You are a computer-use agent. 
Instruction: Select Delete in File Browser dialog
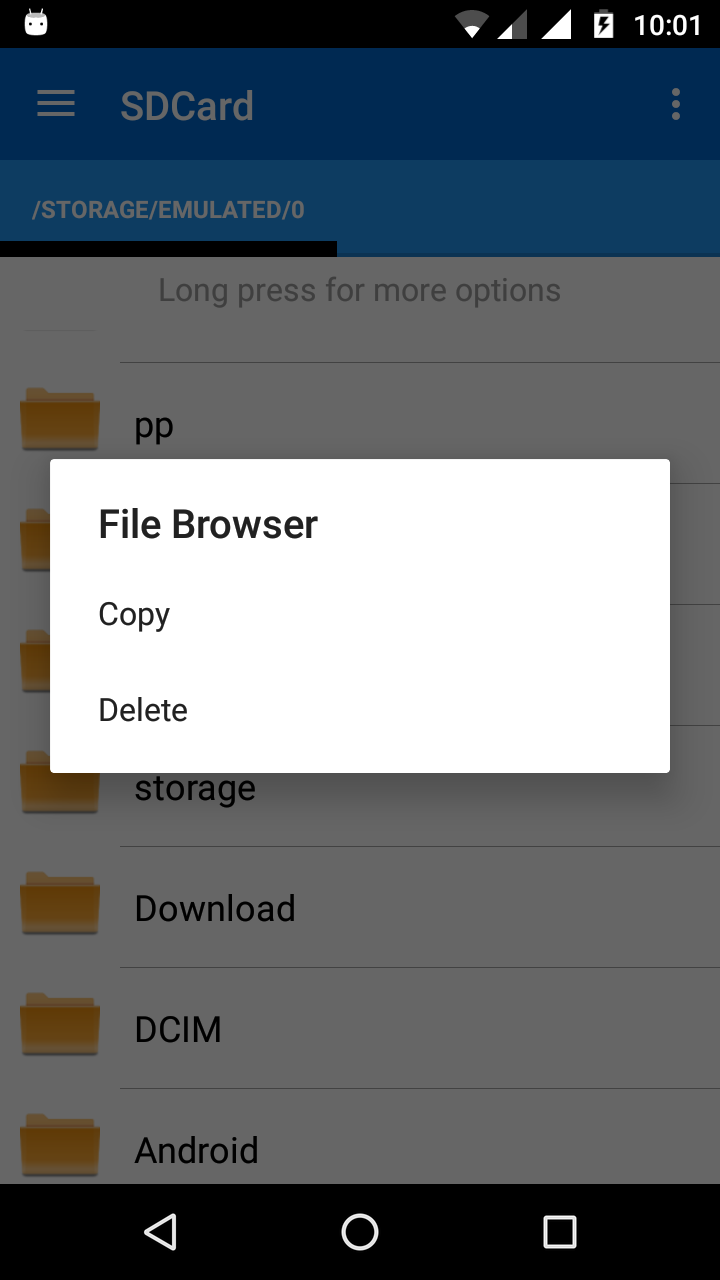pos(360,710)
